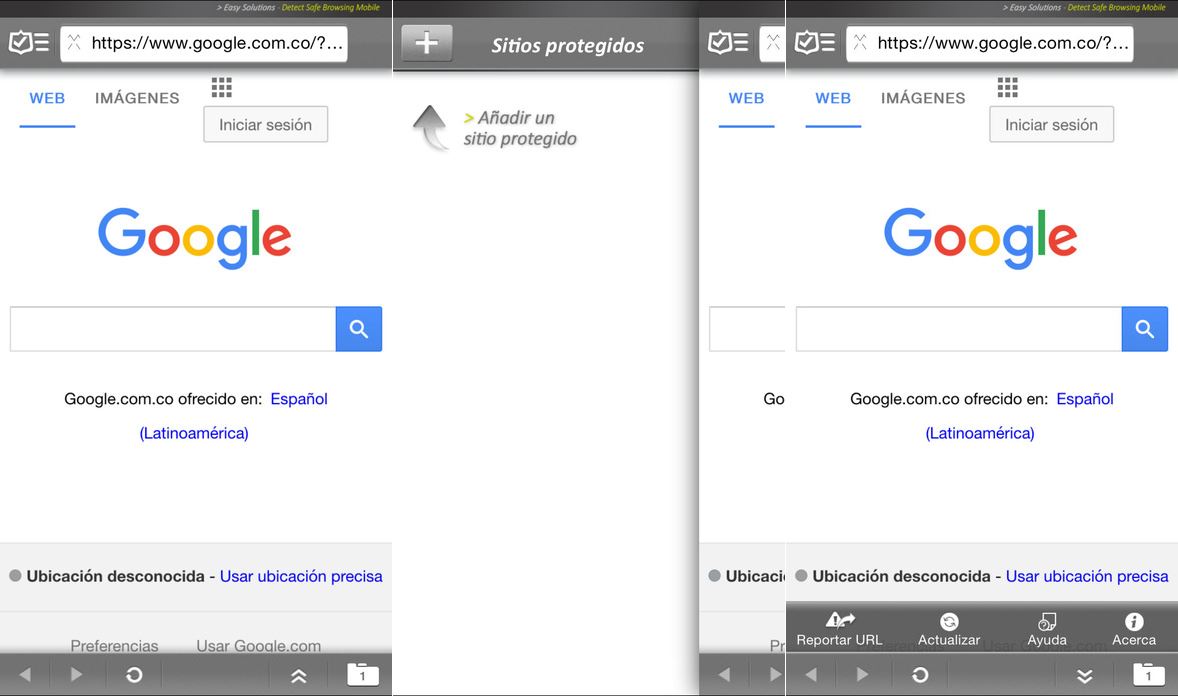Add a protected site with plus button

tap(427, 43)
